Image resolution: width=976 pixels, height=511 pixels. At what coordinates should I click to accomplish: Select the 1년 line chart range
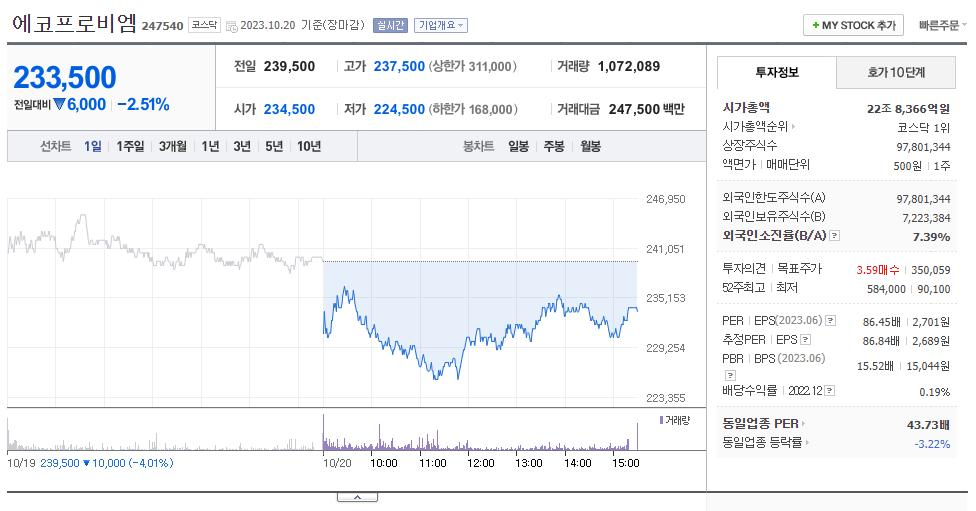tap(210, 146)
